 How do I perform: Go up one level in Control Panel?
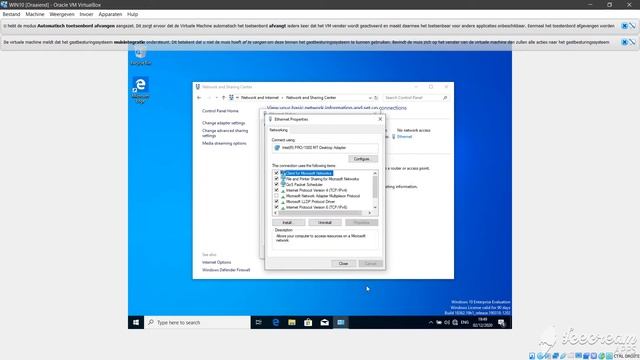pyautogui.click(x=224, y=98)
